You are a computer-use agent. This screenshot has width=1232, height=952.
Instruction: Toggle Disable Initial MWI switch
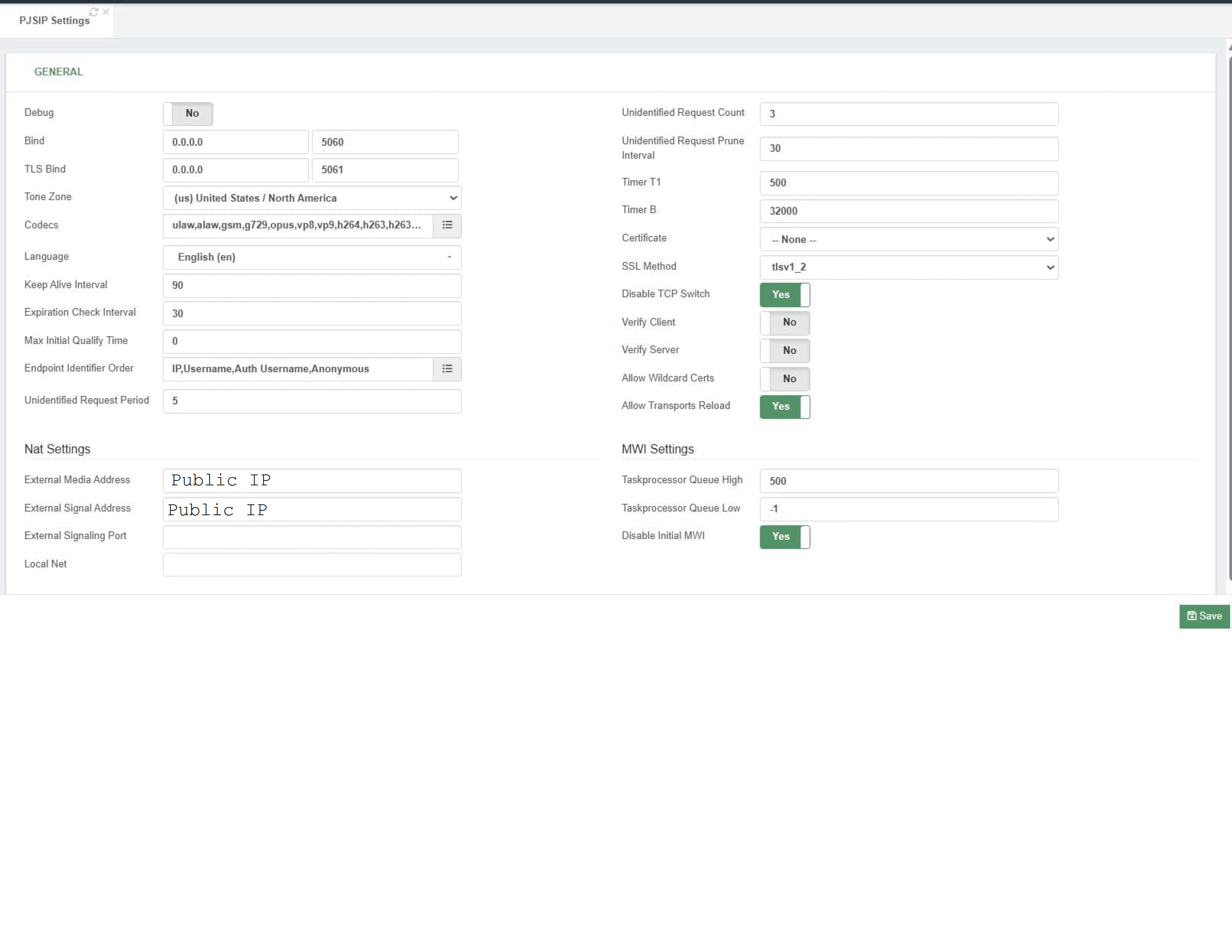pyautogui.click(x=785, y=537)
